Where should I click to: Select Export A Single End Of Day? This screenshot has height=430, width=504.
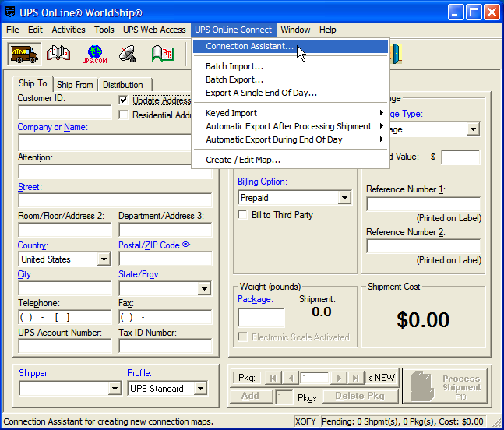click(290, 93)
